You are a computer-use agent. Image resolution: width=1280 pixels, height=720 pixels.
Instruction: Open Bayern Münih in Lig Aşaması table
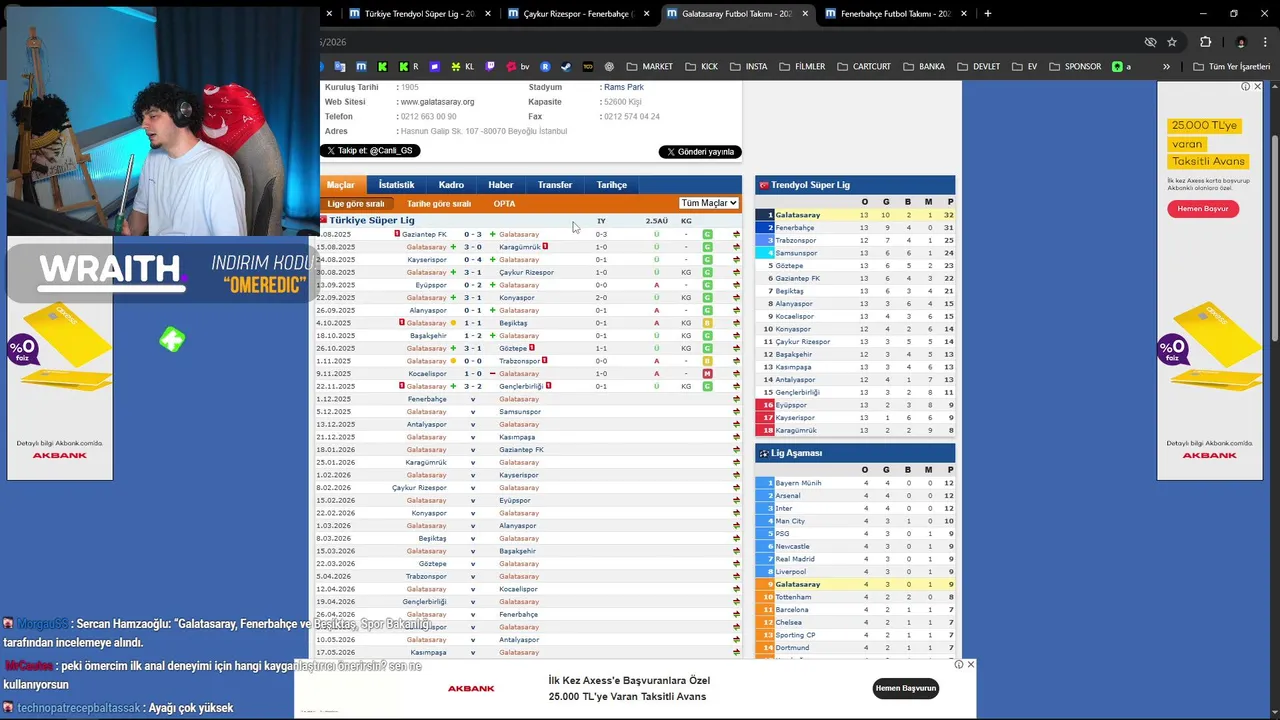(x=798, y=483)
